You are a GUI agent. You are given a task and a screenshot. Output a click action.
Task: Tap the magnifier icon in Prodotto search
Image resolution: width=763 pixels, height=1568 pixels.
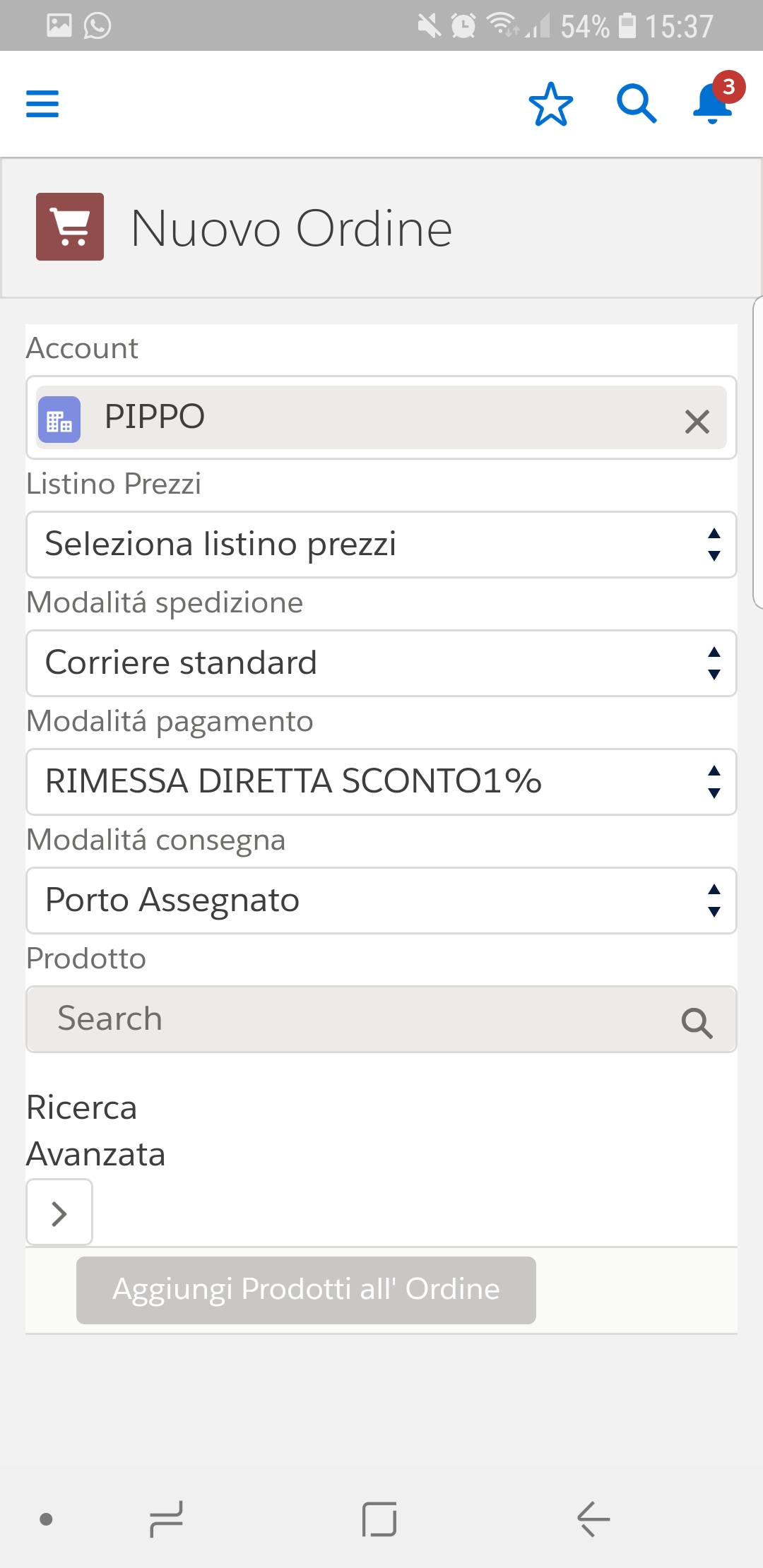[697, 1022]
